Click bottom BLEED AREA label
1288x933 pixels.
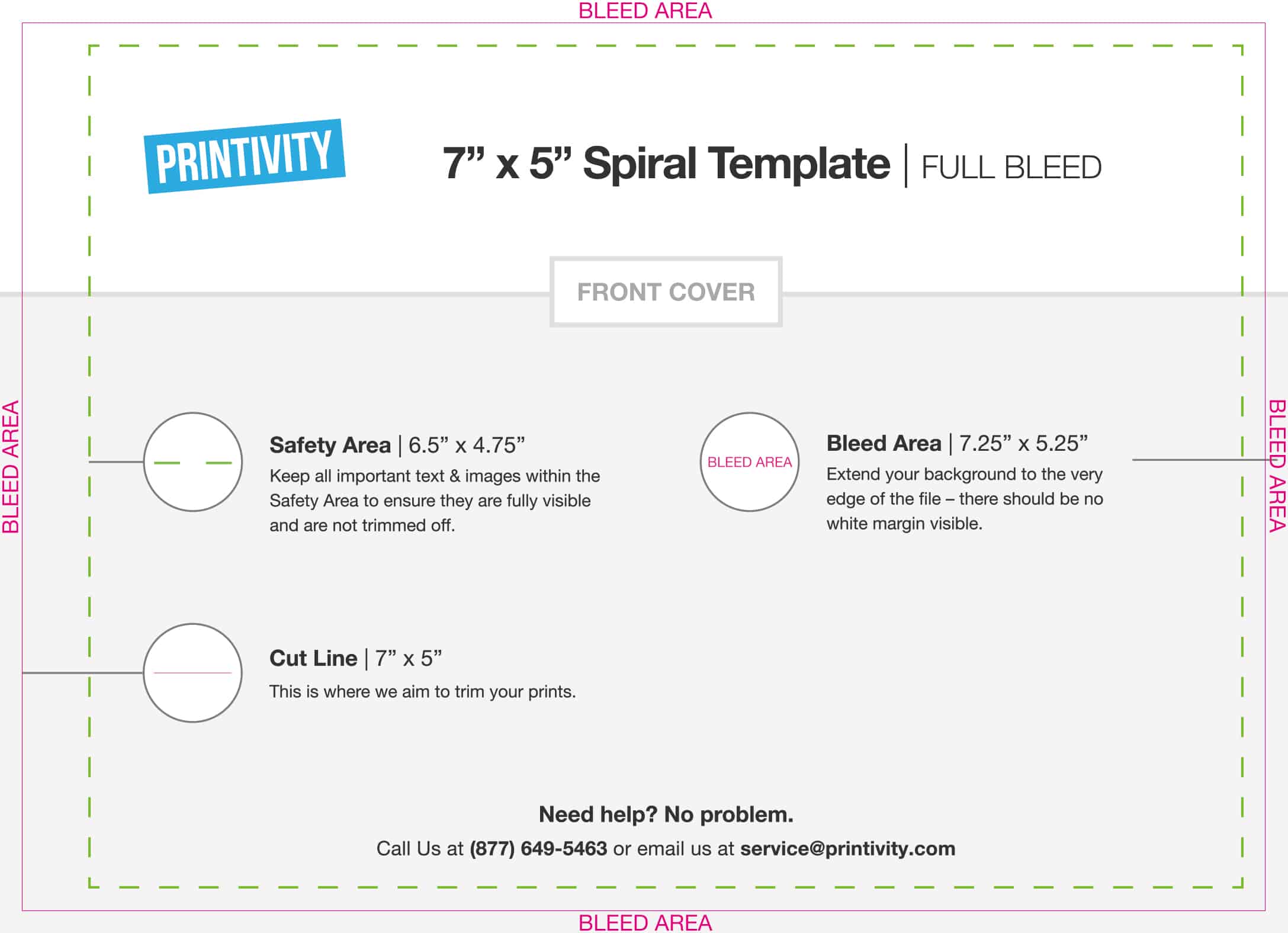click(645, 923)
